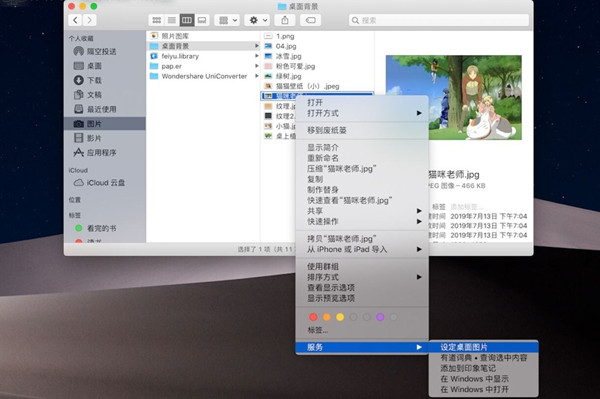This screenshot has width=600, height=399.
Task: Click the share toolbar icon
Action: [285, 20]
